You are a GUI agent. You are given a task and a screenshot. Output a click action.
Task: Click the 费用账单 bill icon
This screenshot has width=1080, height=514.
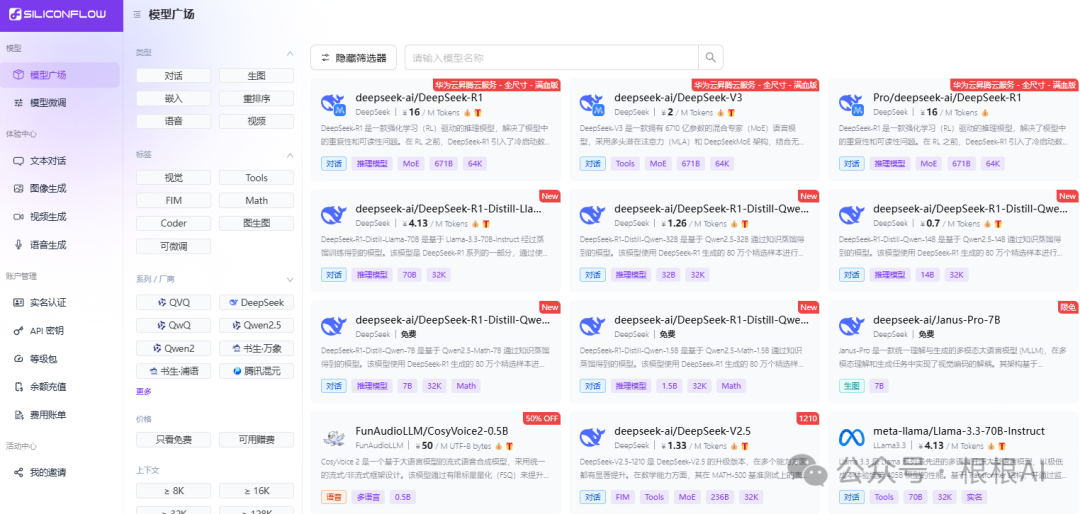[x=19, y=415]
